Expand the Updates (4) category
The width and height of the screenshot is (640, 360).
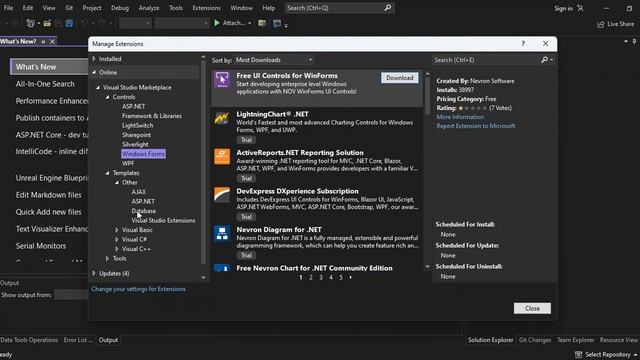pyautogui.click(x=94, y=273)
